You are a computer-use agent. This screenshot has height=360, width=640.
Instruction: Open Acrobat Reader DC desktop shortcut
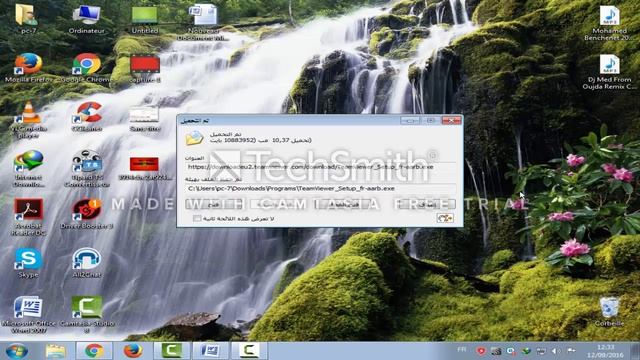[x=28, y=216]
